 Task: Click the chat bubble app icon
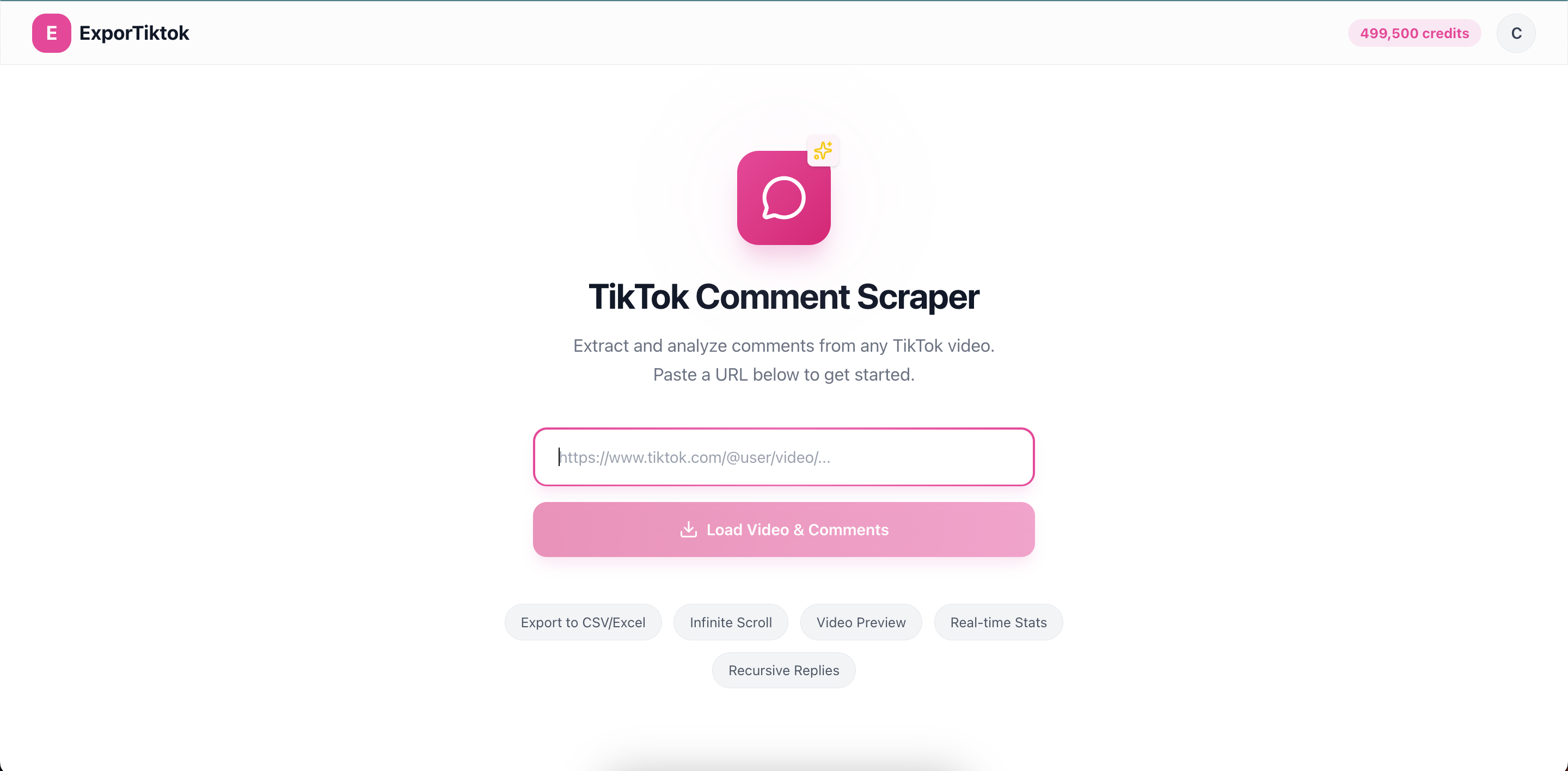[x=783, y=198]
